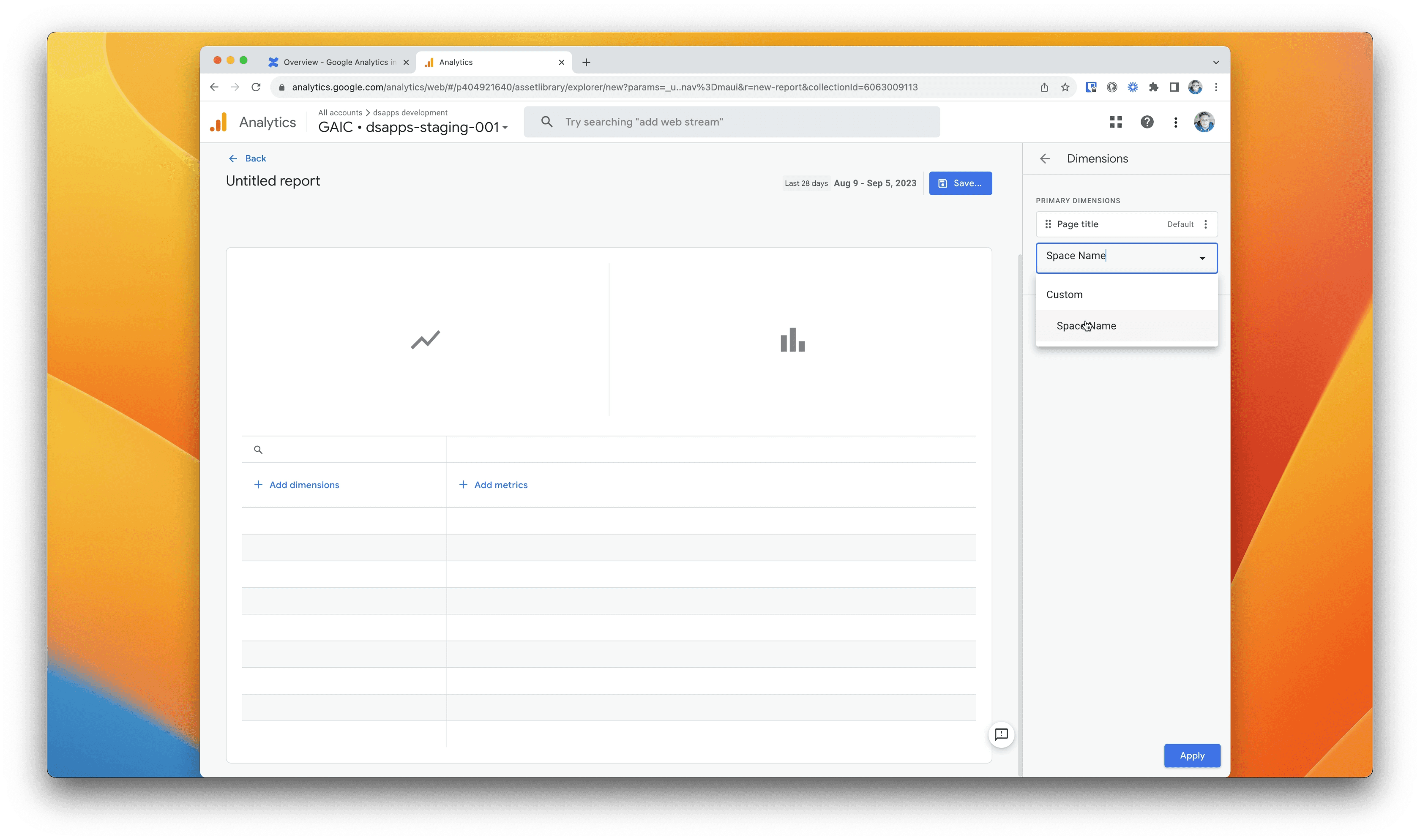Click the Default label on Page title
The image size is (1420, 840).
tap(1180, 224)
